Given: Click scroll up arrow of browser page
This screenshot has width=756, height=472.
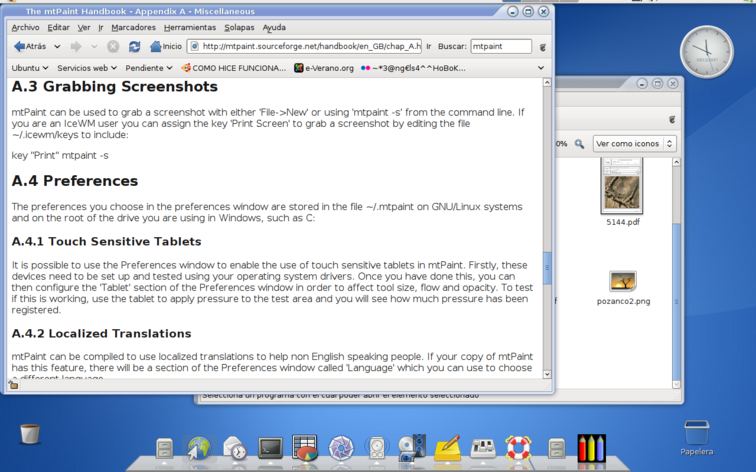Looking at the screenshot, I should click(x=547, y=82).
